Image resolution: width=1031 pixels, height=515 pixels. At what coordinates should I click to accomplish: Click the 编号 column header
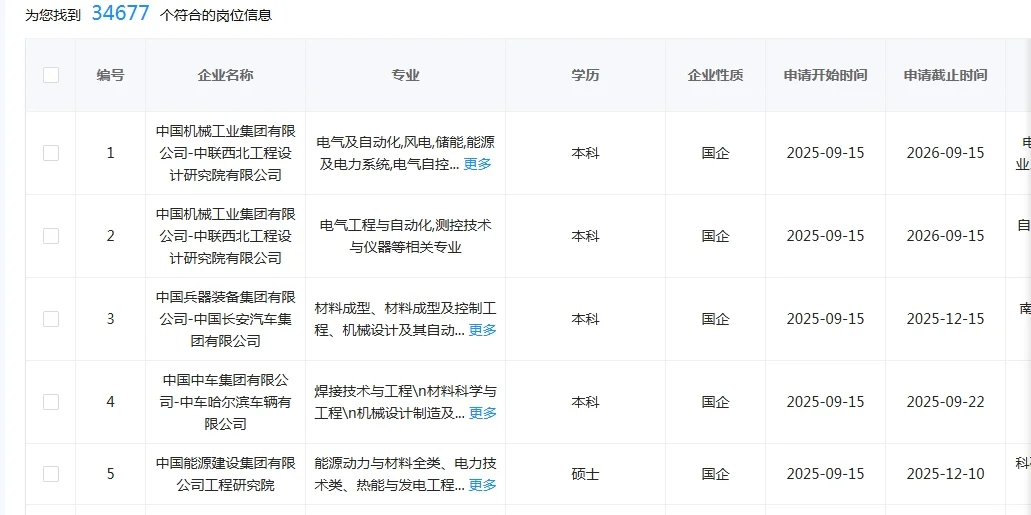pos(110,75)
